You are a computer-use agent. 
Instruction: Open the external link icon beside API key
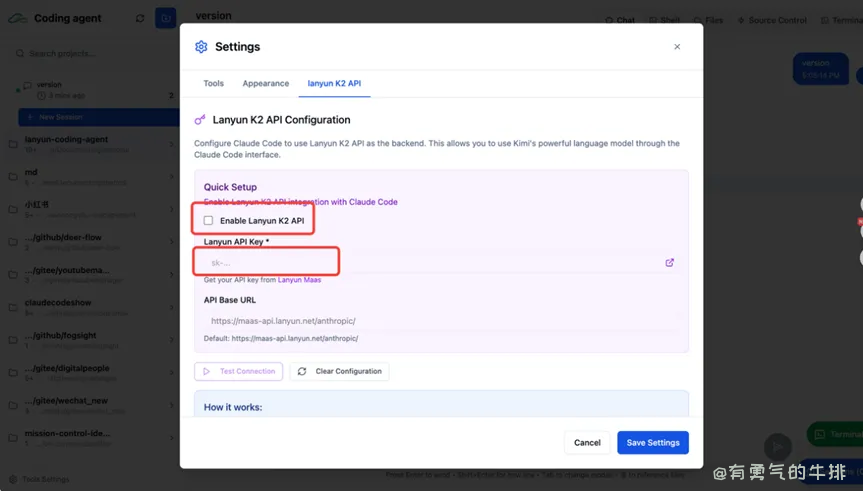pyautogui.click(x=669, y=263)
